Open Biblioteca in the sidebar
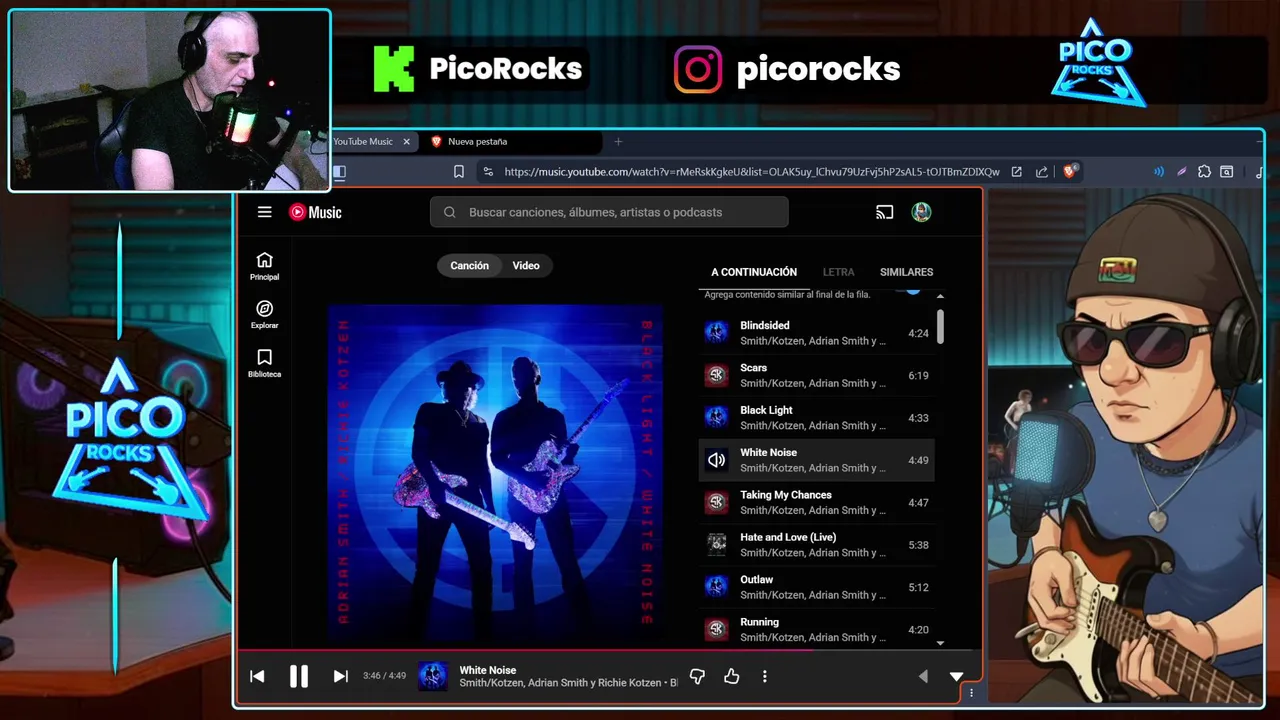This screenshot has height=720, width=1280. coord(264,363)
